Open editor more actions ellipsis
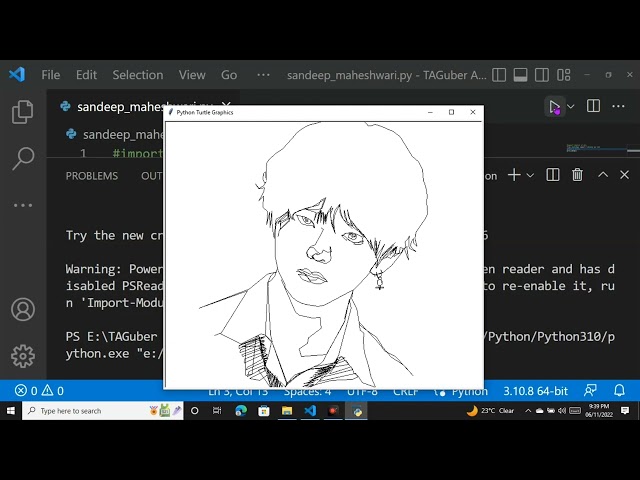The height and width of the screenshot is (480, 640). coord(618,107)
